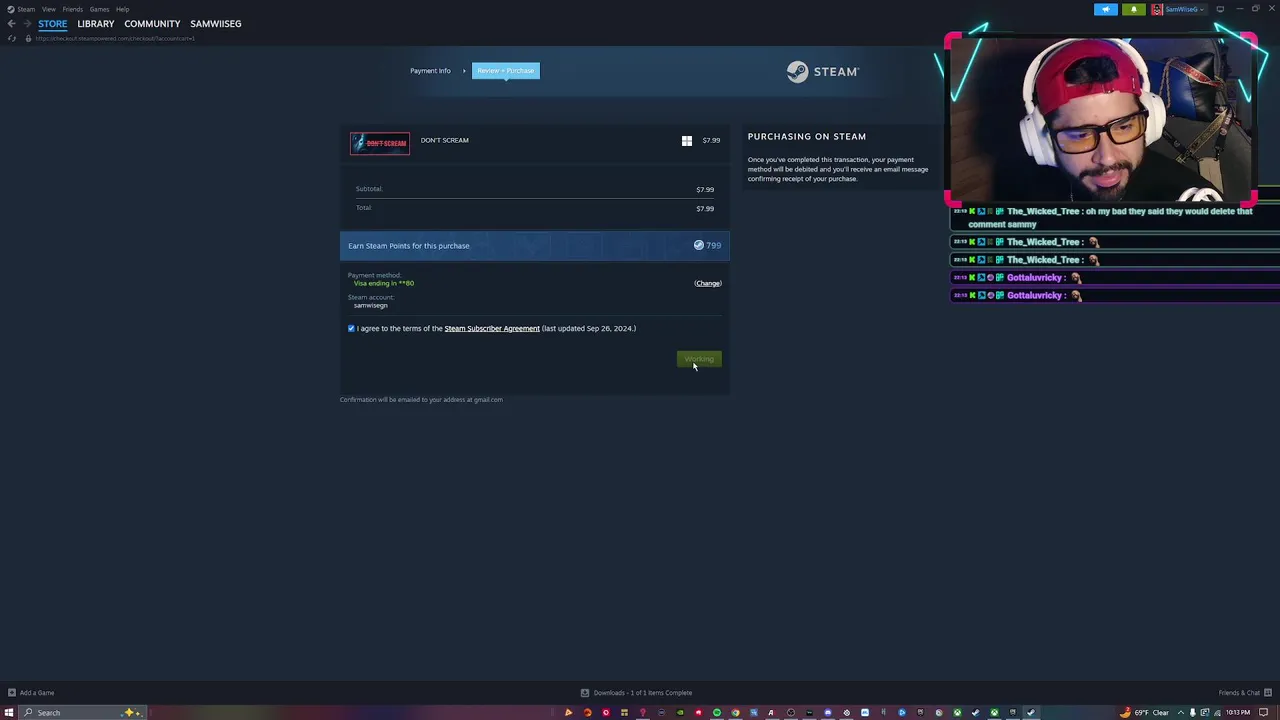Click the taskbar clock 10:13 PM
The height and width of the screenshot is (720, 1280).
(1238, 712)
